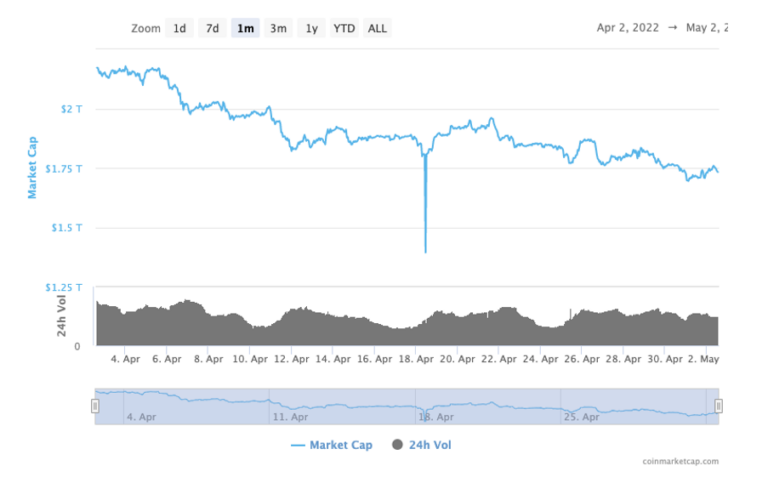Choose the 1y zoom option
The width and height of the screenshot is (768, 500).
312,28
